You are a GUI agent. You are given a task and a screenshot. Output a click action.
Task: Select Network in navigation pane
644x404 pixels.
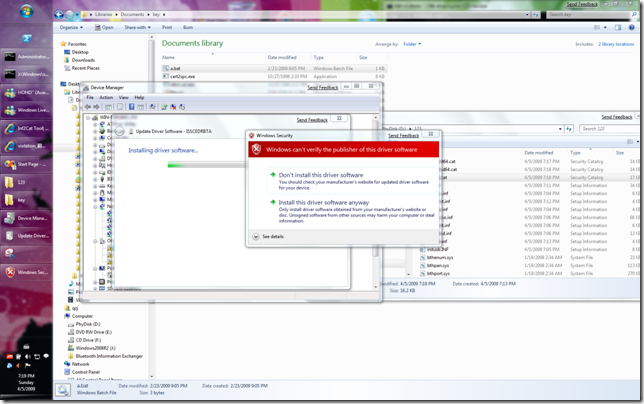pyautogui.click(x=76, y=364)
